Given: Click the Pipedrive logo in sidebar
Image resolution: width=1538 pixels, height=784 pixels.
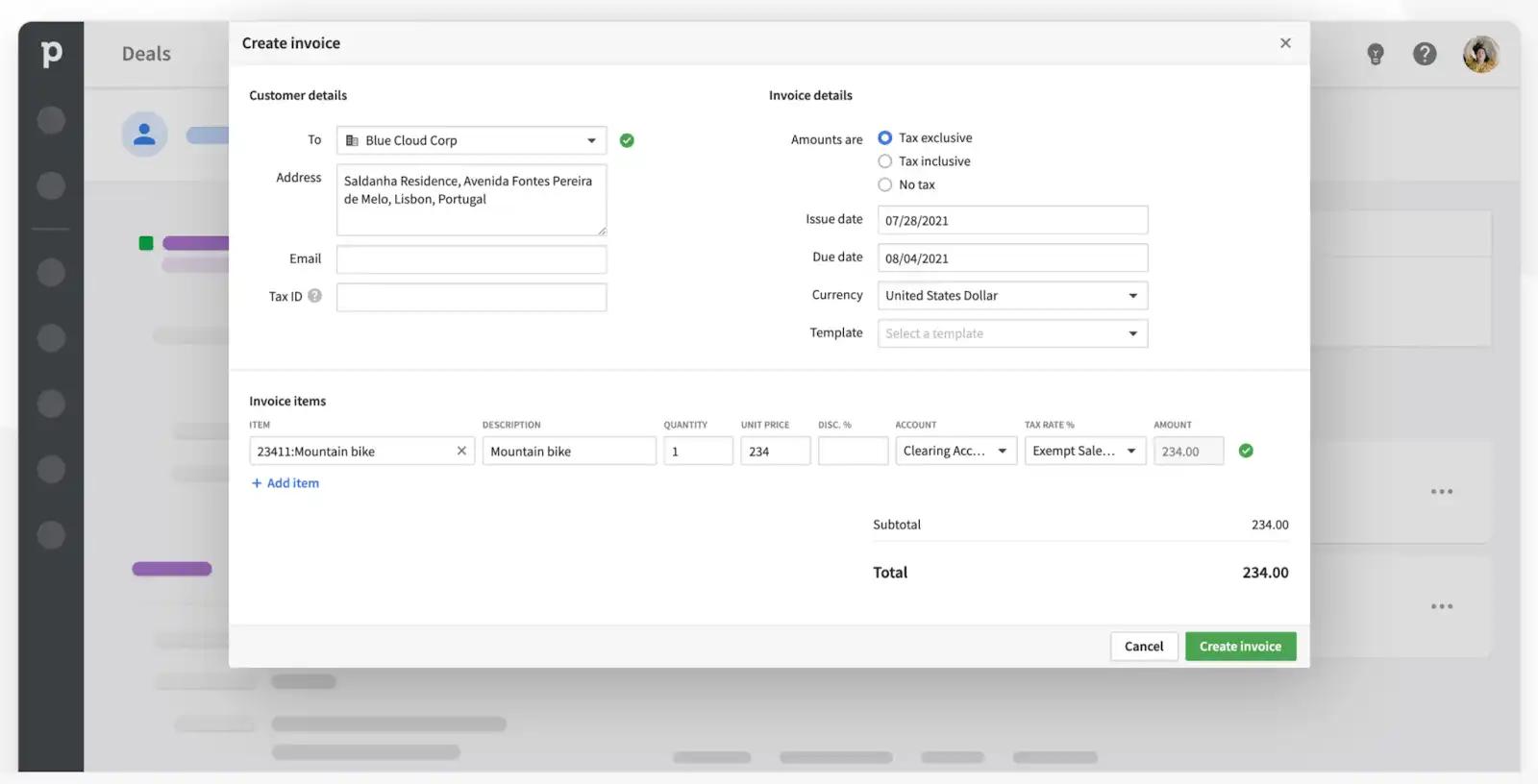Looking at the screenshot, I should point(51,54).
